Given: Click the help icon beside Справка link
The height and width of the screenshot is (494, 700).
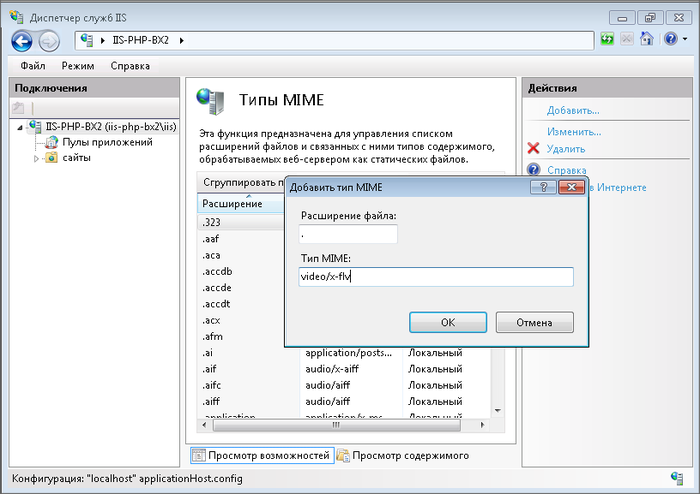Looking at the screenshot, I should coord(533,170).
